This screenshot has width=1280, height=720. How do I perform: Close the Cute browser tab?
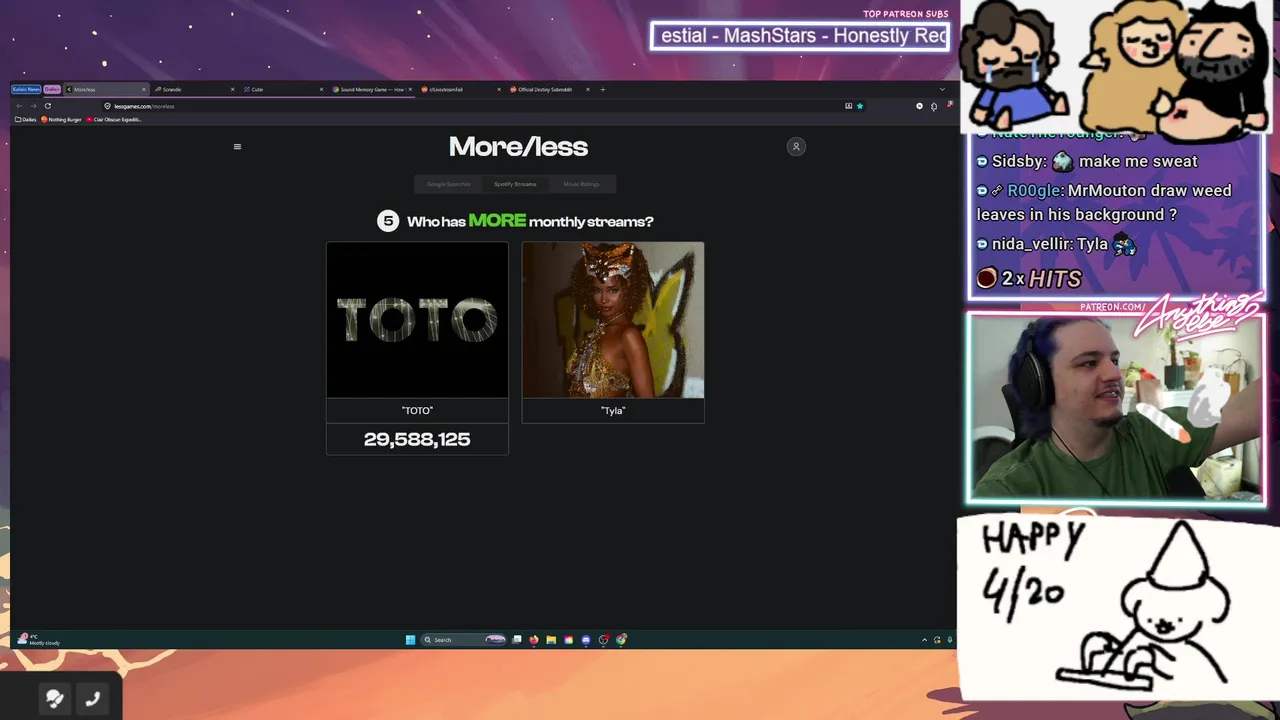pos(321,89)
